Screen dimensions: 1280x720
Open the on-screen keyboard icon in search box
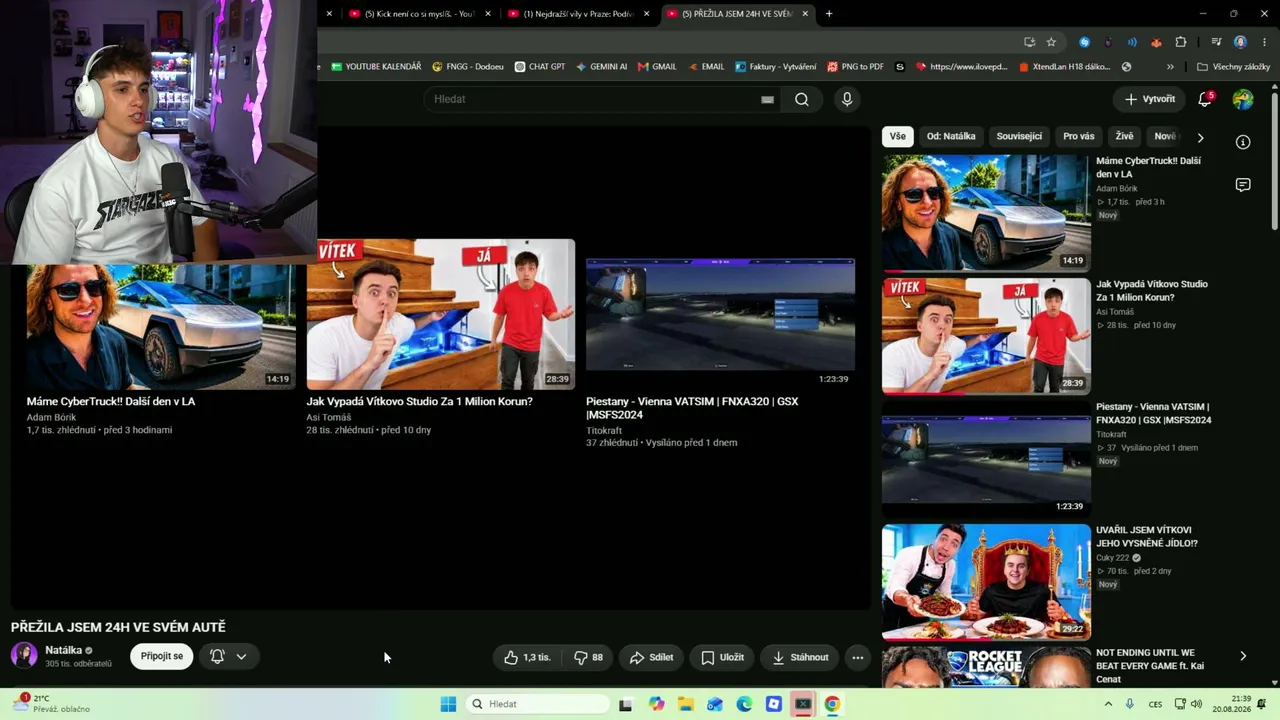767,99
